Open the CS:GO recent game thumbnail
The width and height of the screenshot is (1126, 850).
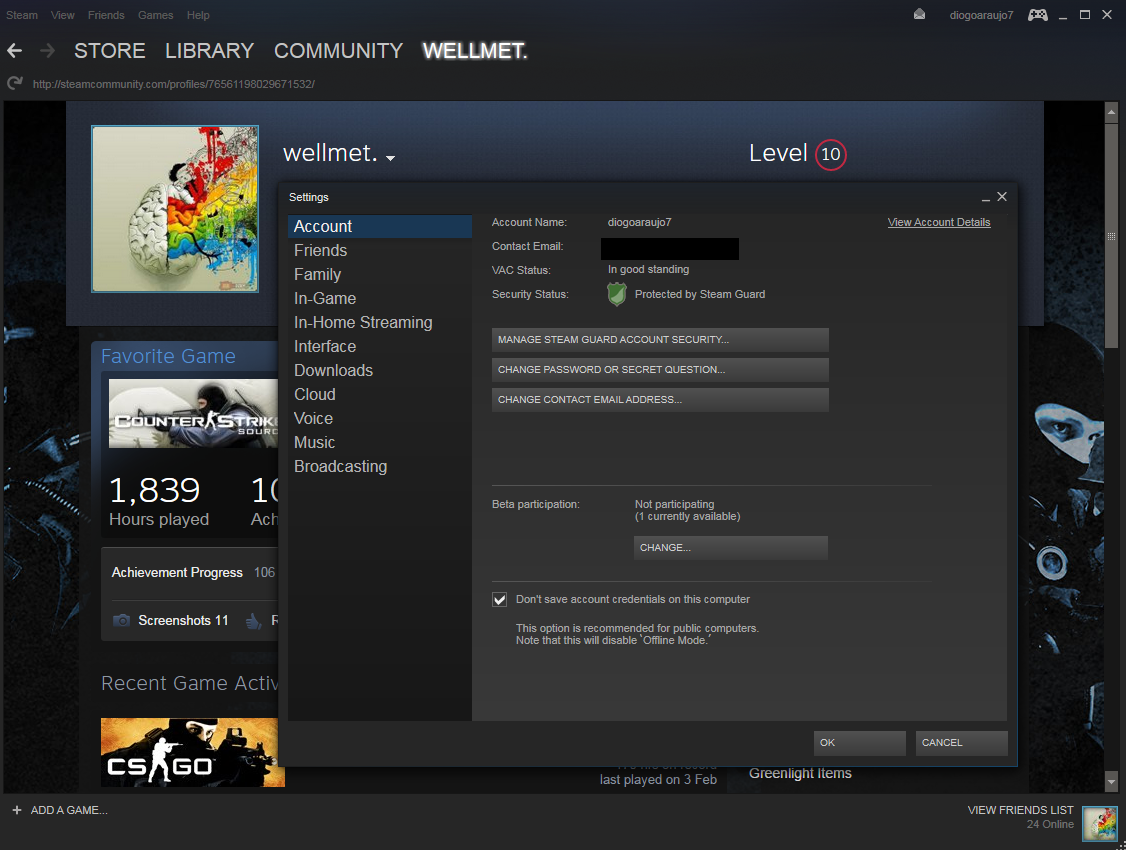(192, 752)
